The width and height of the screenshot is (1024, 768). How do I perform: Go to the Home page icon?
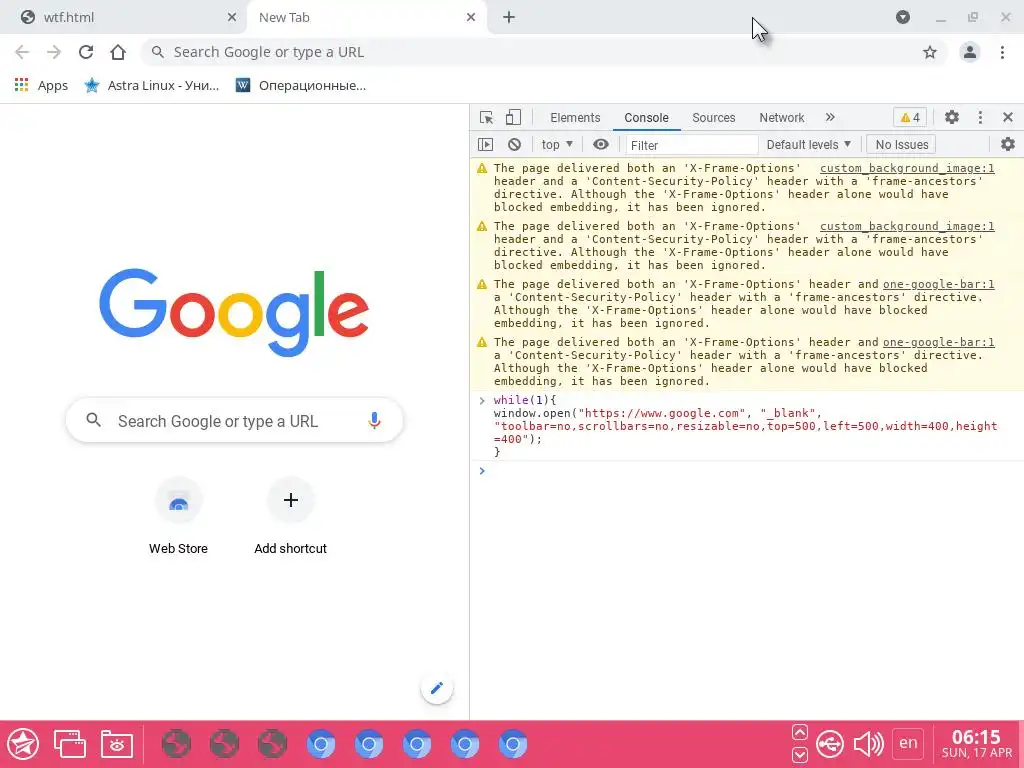pyautogui.click(x=118, y=52)
